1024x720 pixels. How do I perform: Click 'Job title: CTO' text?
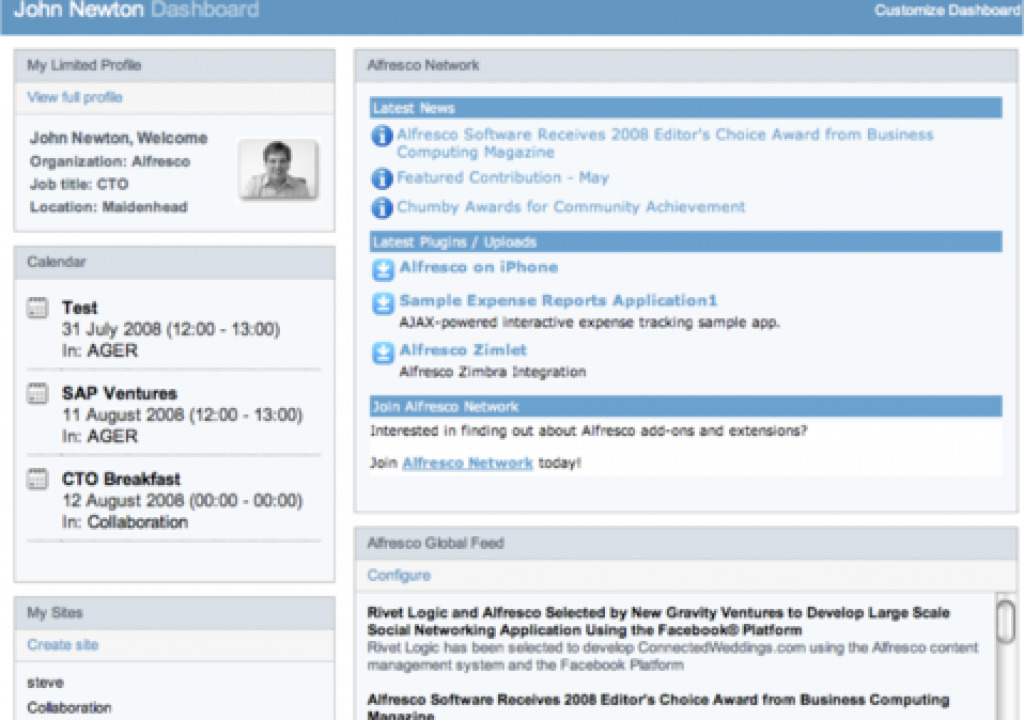coord(79,184)
